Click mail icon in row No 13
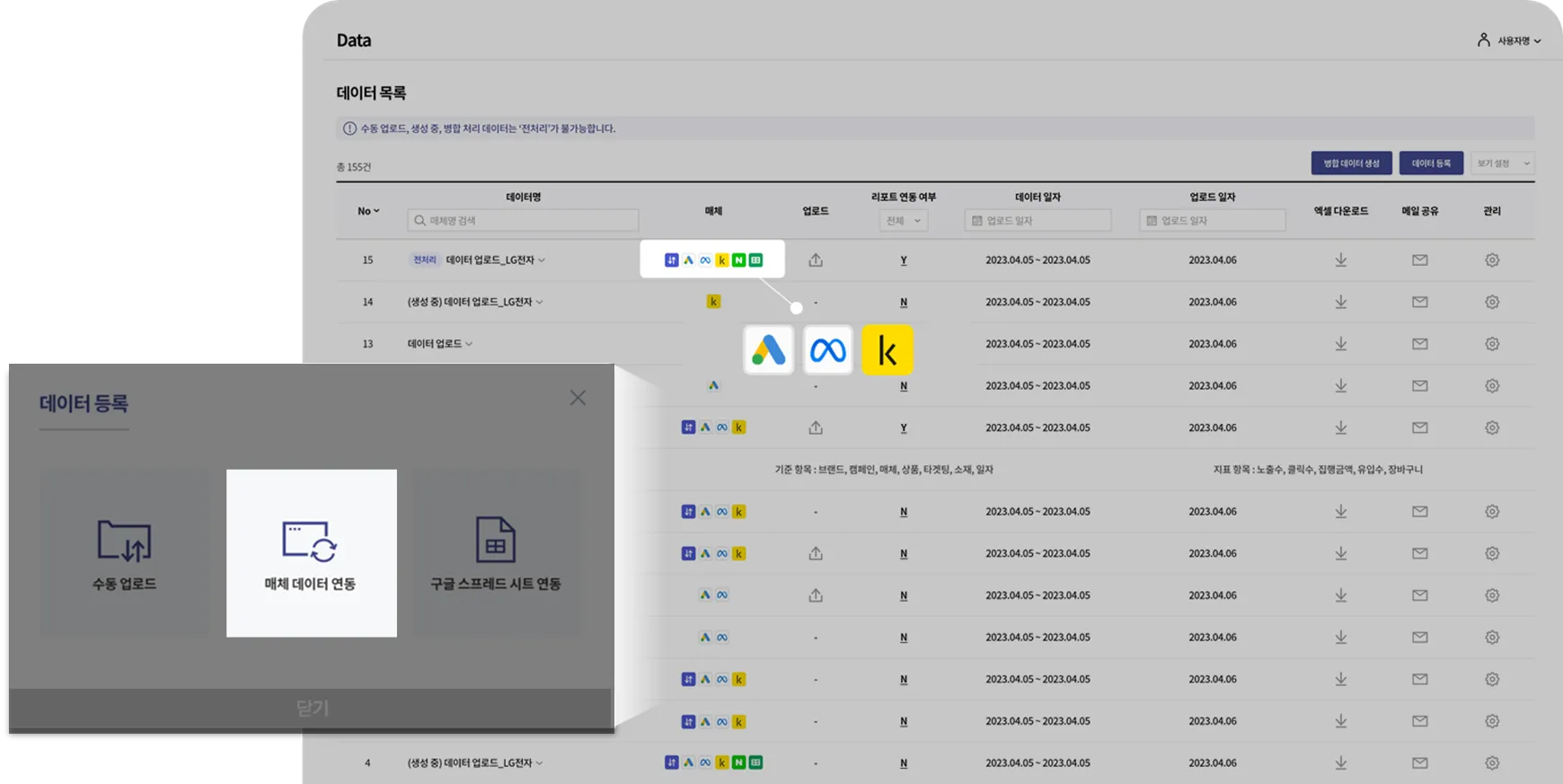The width and height of the screenshot is (1563, 784). 1419,344
